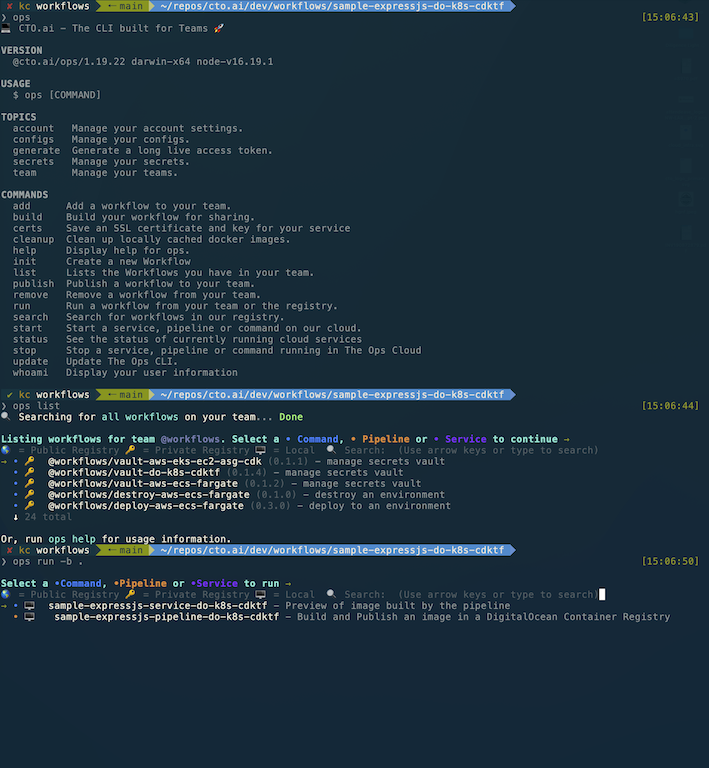Click the green checkmark in second prompt
Viewport: 709px width, 768px height.
(9, 395)
